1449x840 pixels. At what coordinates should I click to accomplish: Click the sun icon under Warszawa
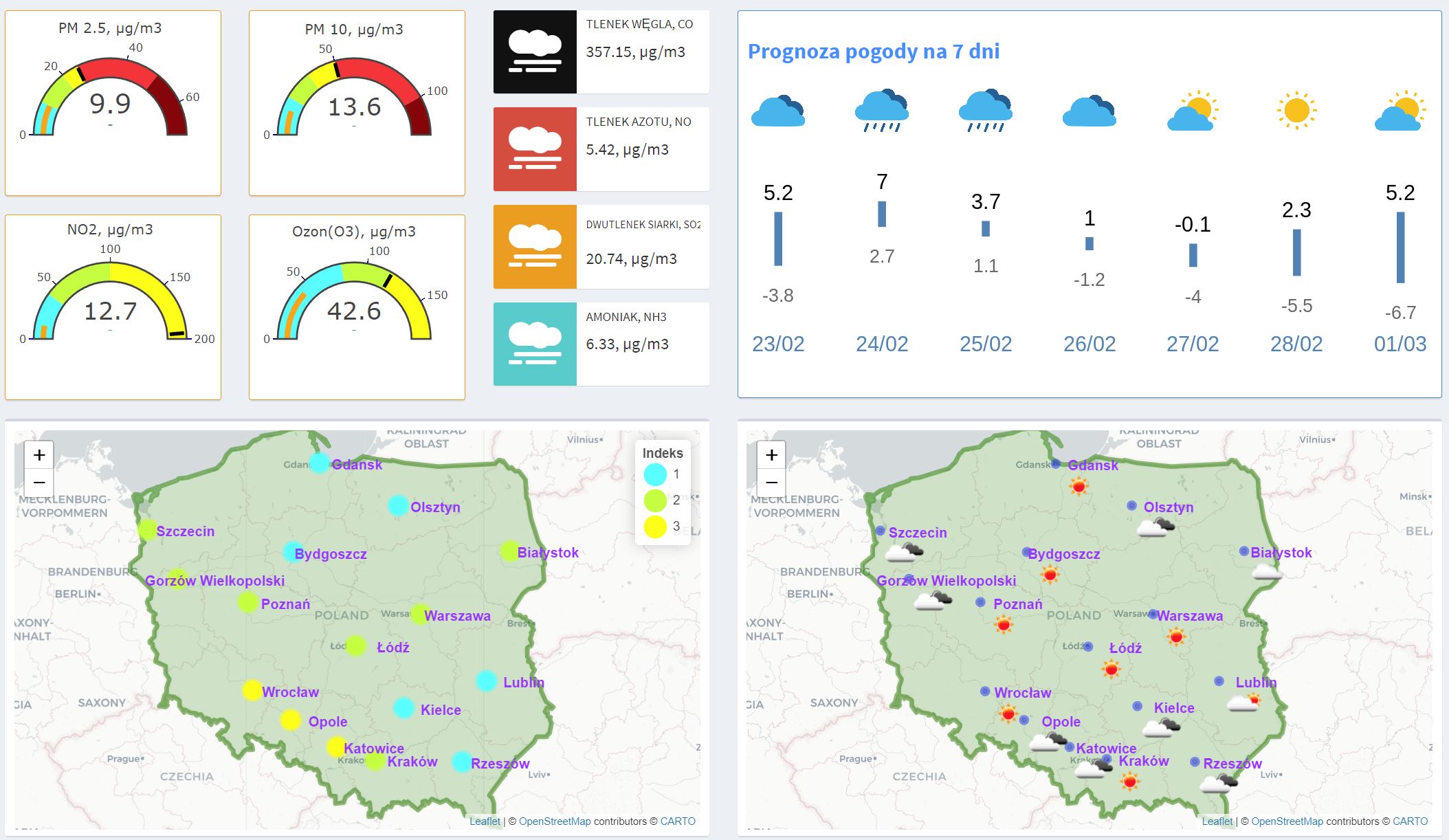(1176, 637)
